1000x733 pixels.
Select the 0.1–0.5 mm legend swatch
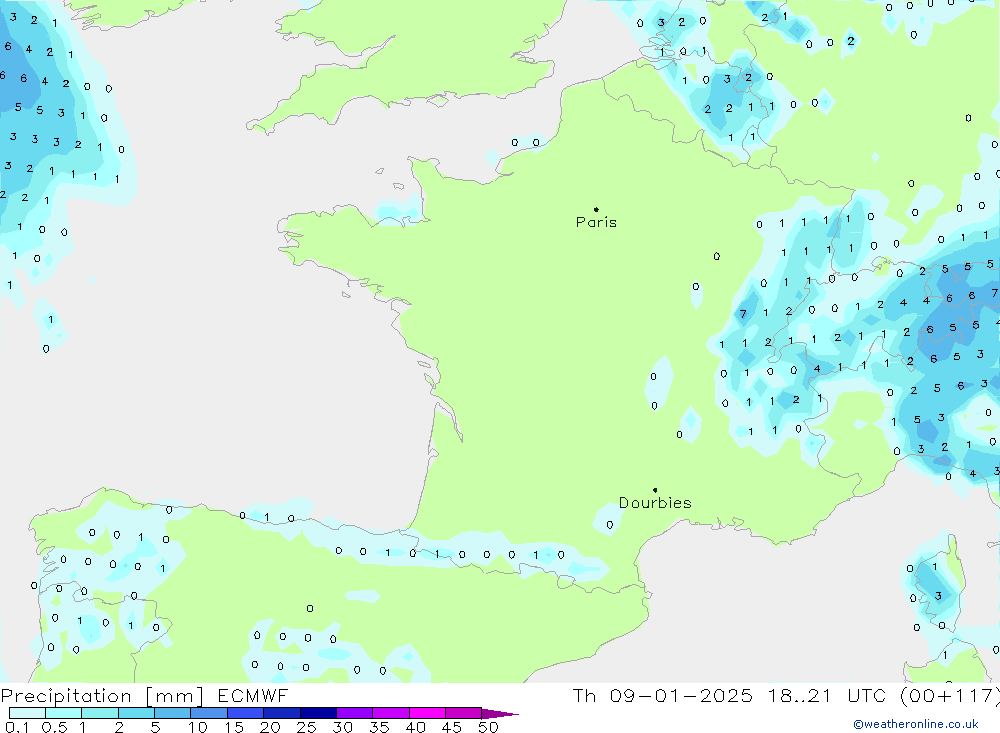(27, 714)
